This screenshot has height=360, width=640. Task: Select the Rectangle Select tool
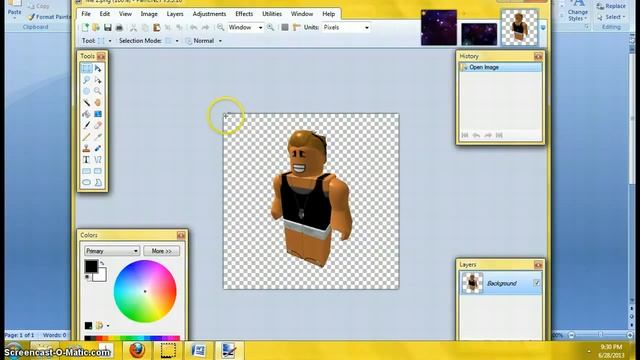pyautogui.click(x=87, y=68)
